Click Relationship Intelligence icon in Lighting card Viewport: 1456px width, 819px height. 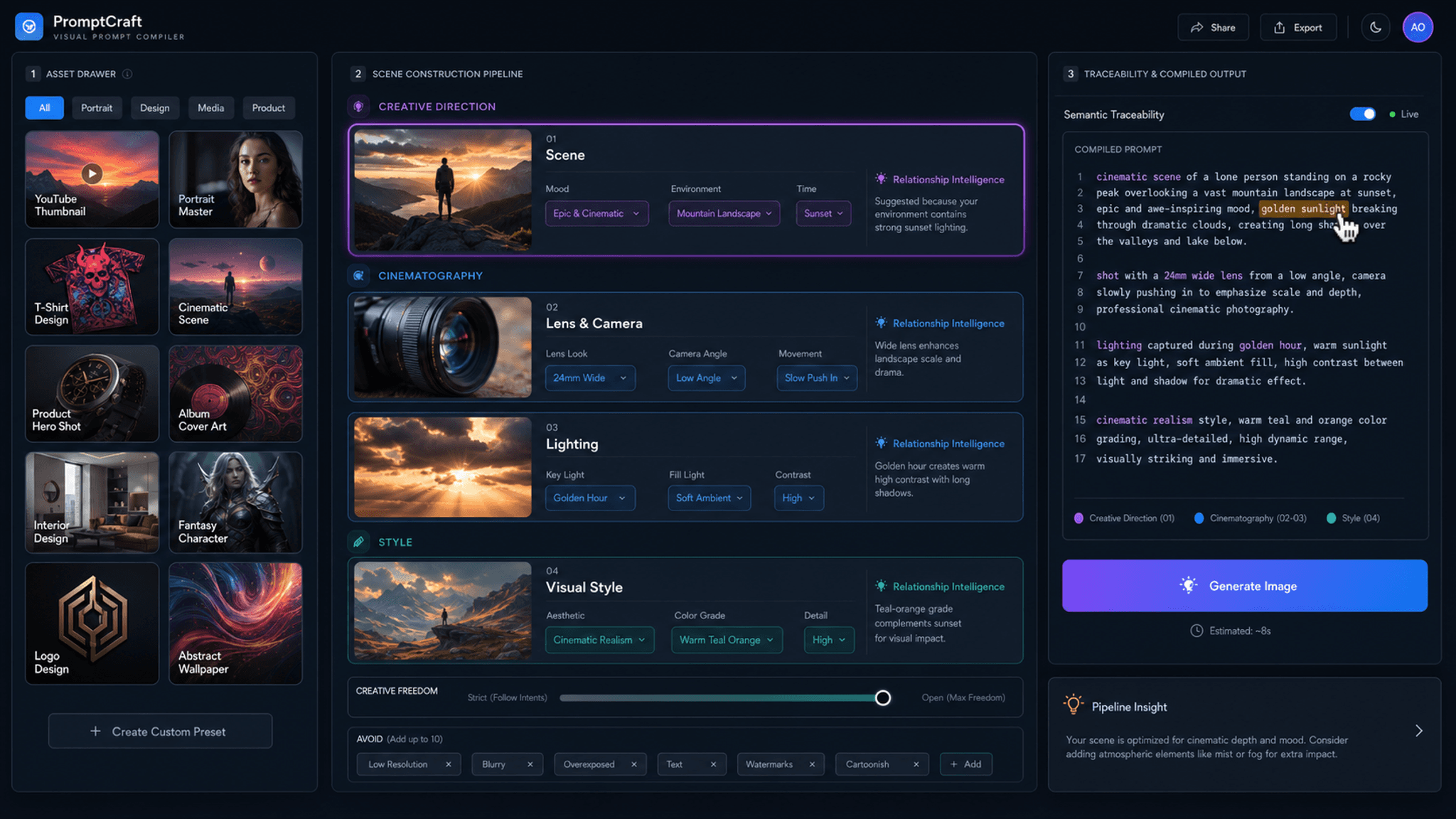[881, 443]
